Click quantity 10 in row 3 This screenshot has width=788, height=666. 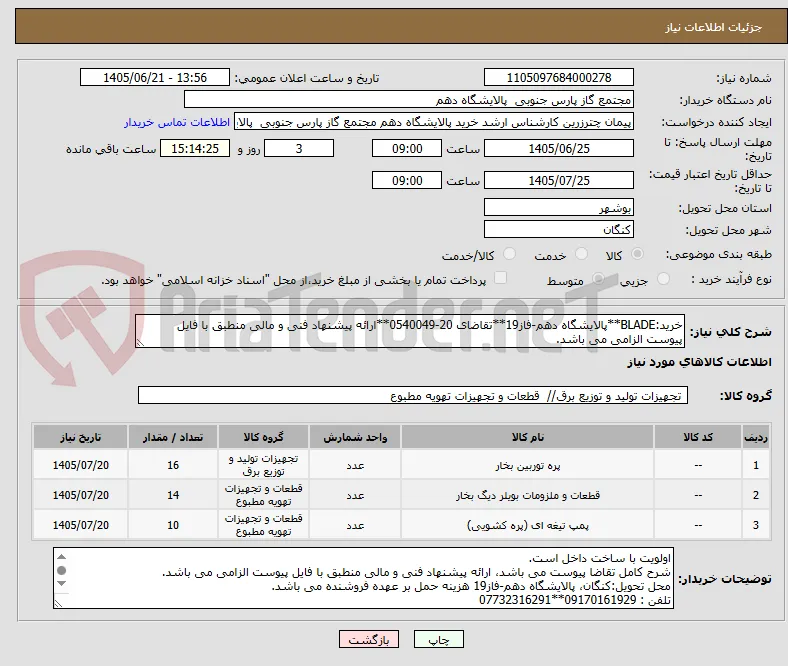click(x=173, y=525)
